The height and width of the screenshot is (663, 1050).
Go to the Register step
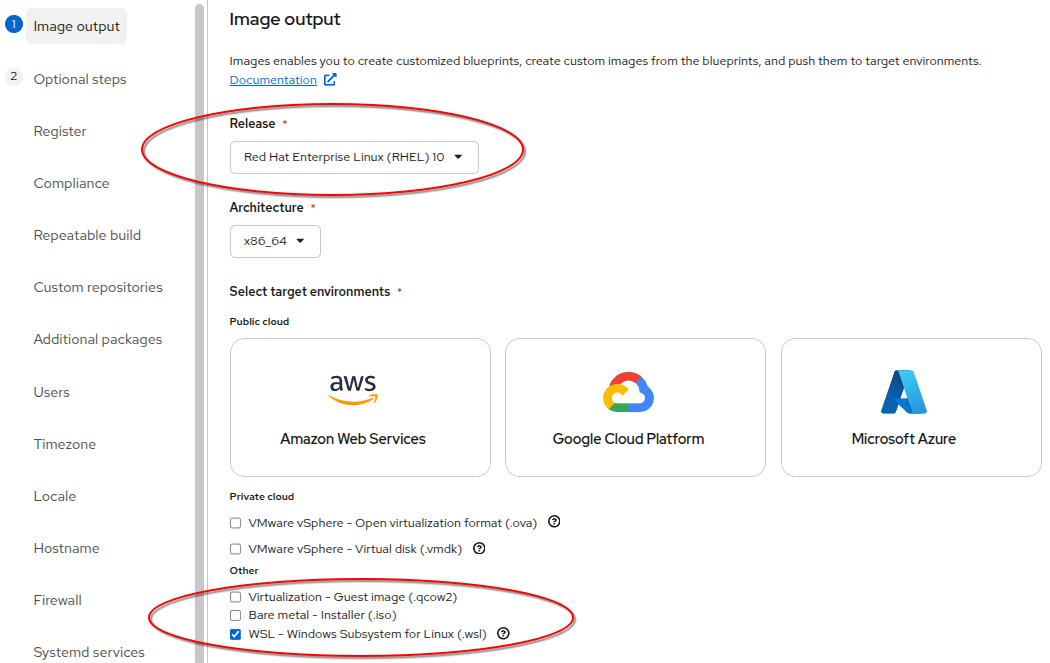(60, 131)
